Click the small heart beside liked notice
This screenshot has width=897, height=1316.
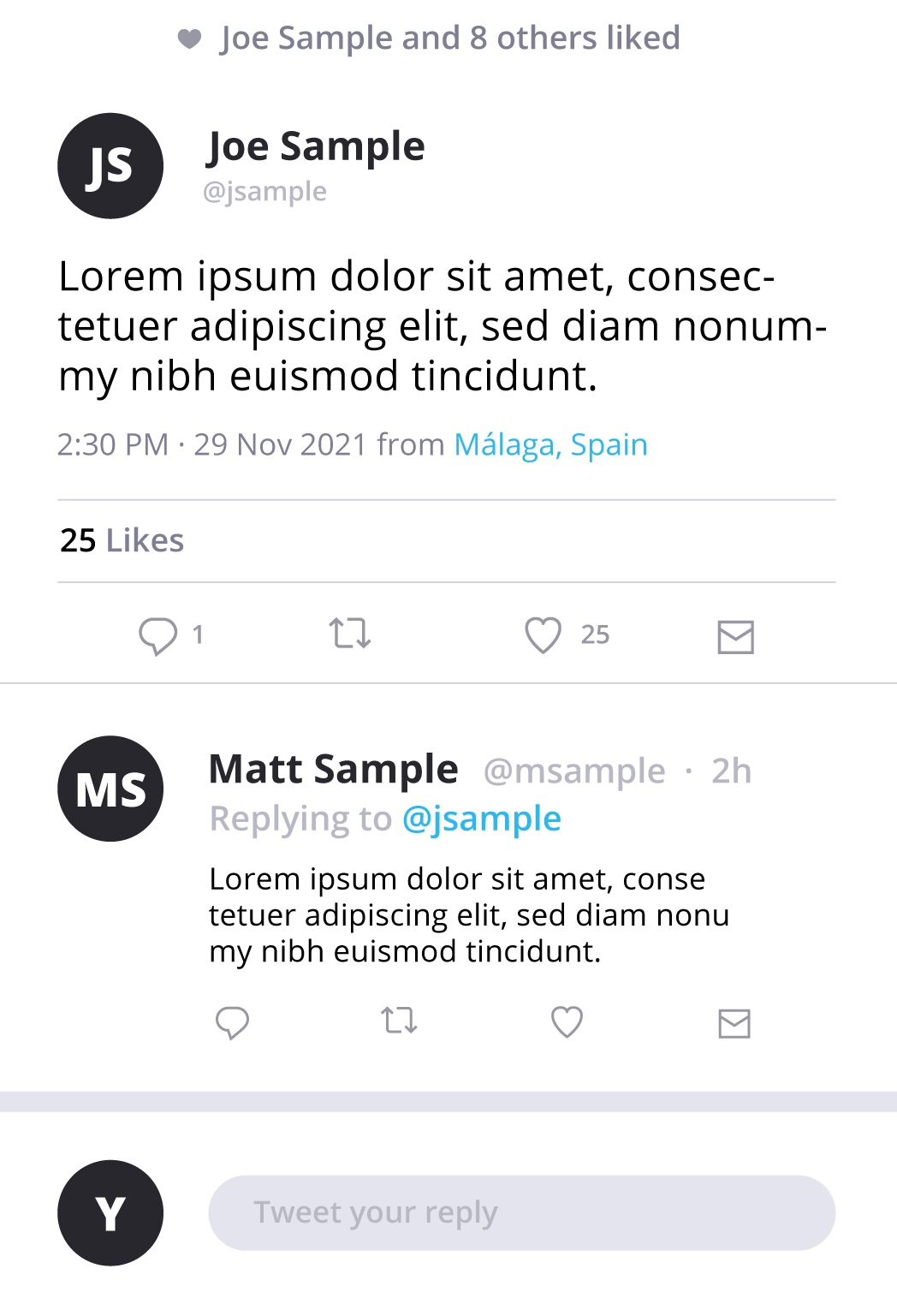point(189,39)
